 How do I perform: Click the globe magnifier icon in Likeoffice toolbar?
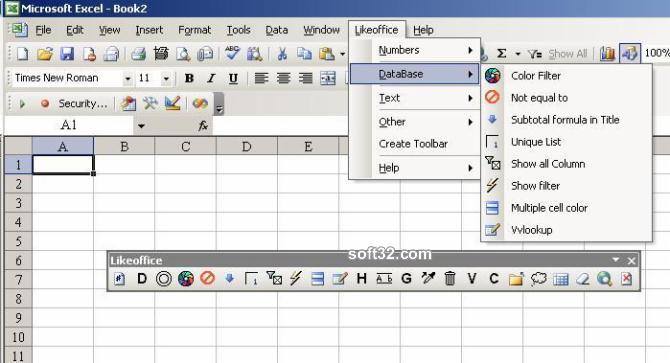click(605, 279)
